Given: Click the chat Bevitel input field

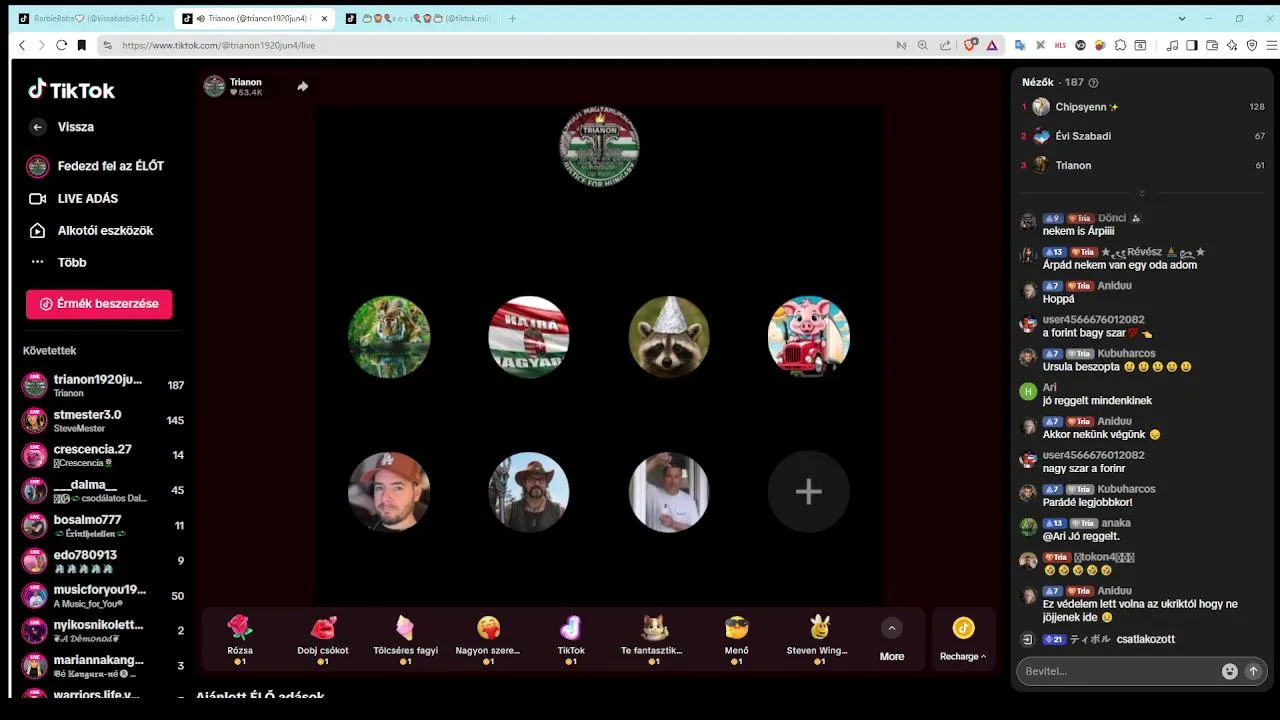Looking at the screenshot, I should click(1118, 671).
